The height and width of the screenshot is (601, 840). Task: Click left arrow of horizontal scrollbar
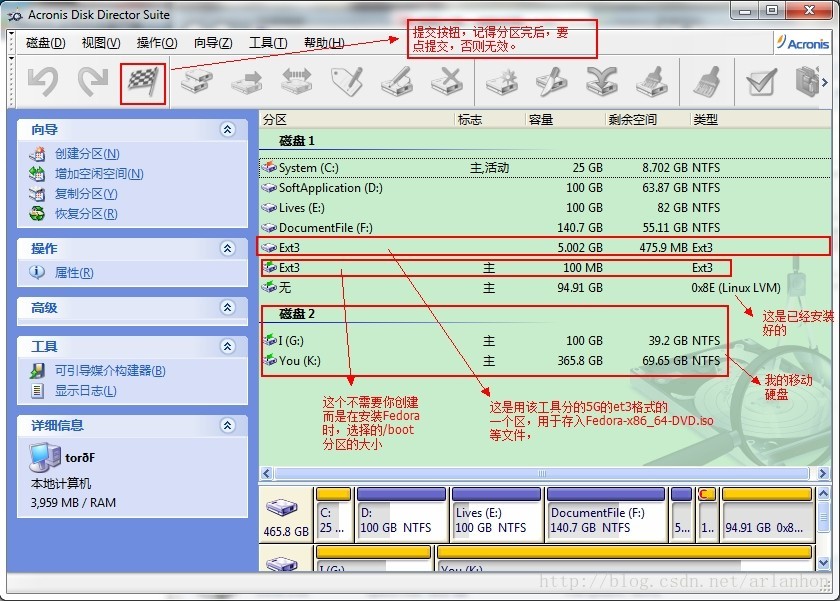coord(267,474)
